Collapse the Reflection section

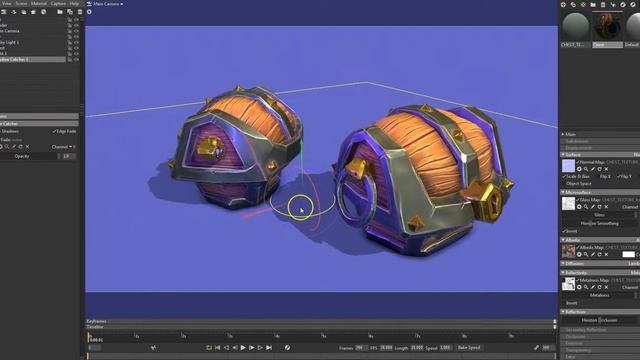click(563, 311)
